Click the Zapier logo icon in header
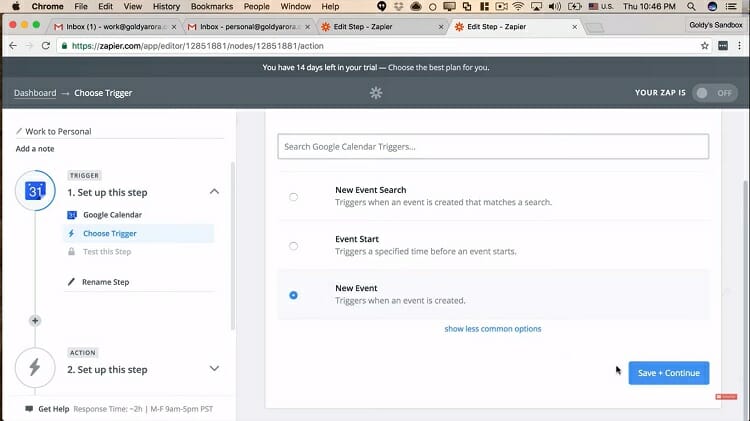This screenshot has width=750, height=421. (376, 93)
